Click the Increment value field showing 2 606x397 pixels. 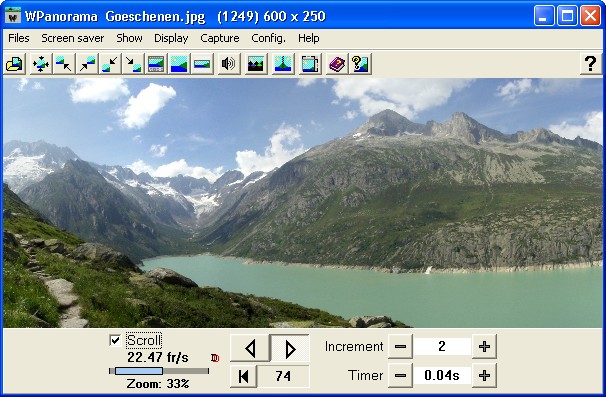pyautogui.click(x=442, y=346)
